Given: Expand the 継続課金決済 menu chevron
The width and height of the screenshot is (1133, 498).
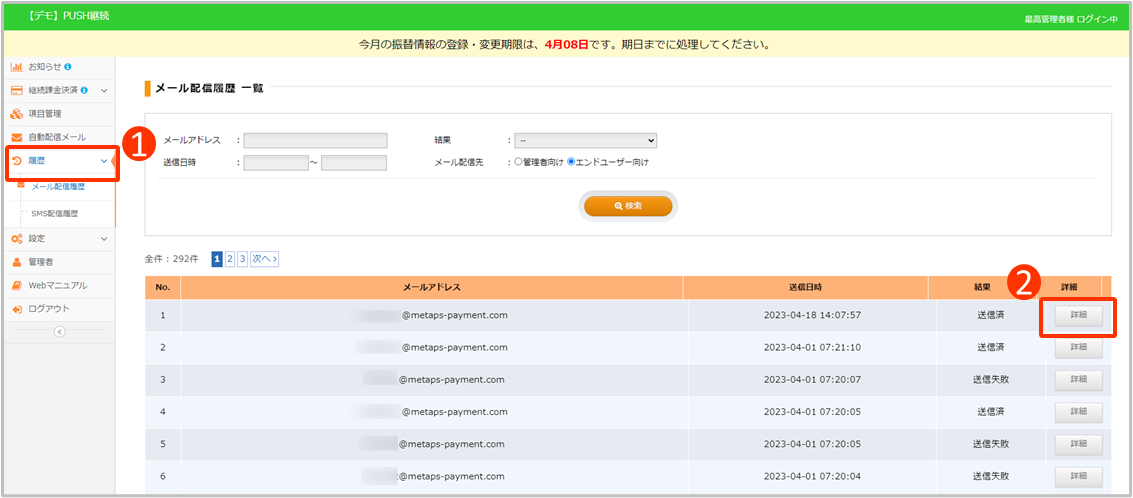Looking at the screenshot, I should pyautogui.click(x=104, y=91).
